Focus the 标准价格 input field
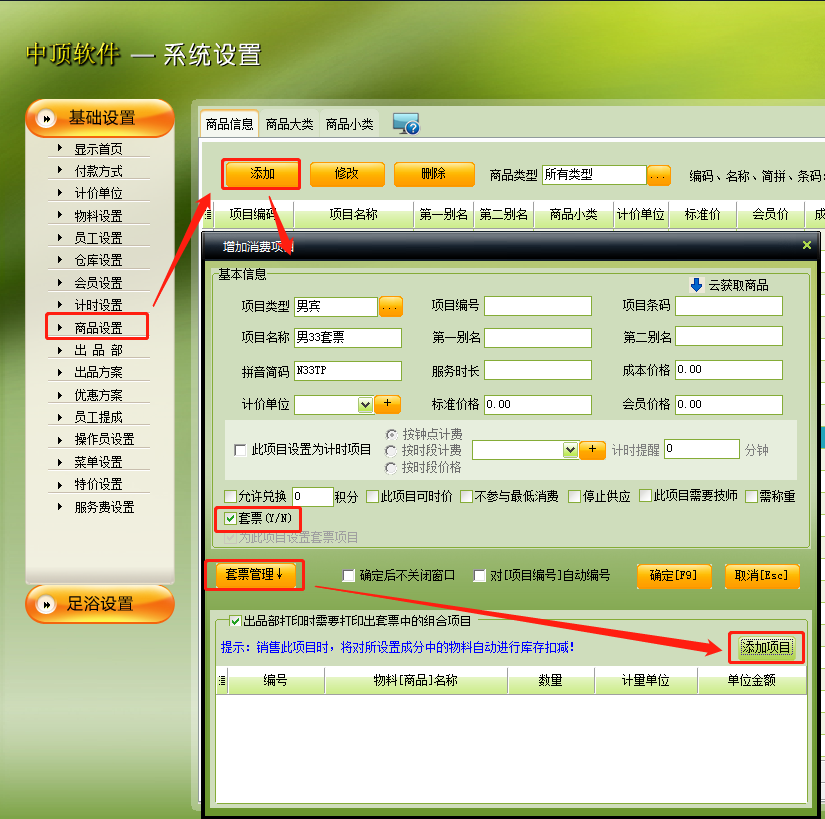The width and height of the screenshot is (825, 819). (x=538, y=405)
